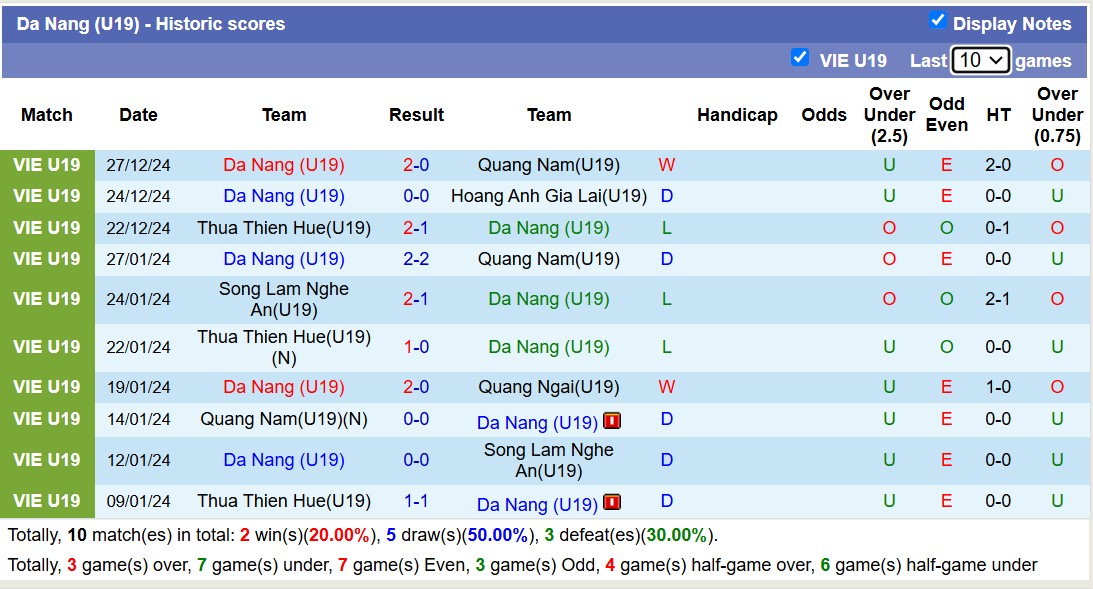The width and height of the screenshot is (1093, 589).
Task: Uncheck the Display Notes checkbox
Action: point(937,22)
